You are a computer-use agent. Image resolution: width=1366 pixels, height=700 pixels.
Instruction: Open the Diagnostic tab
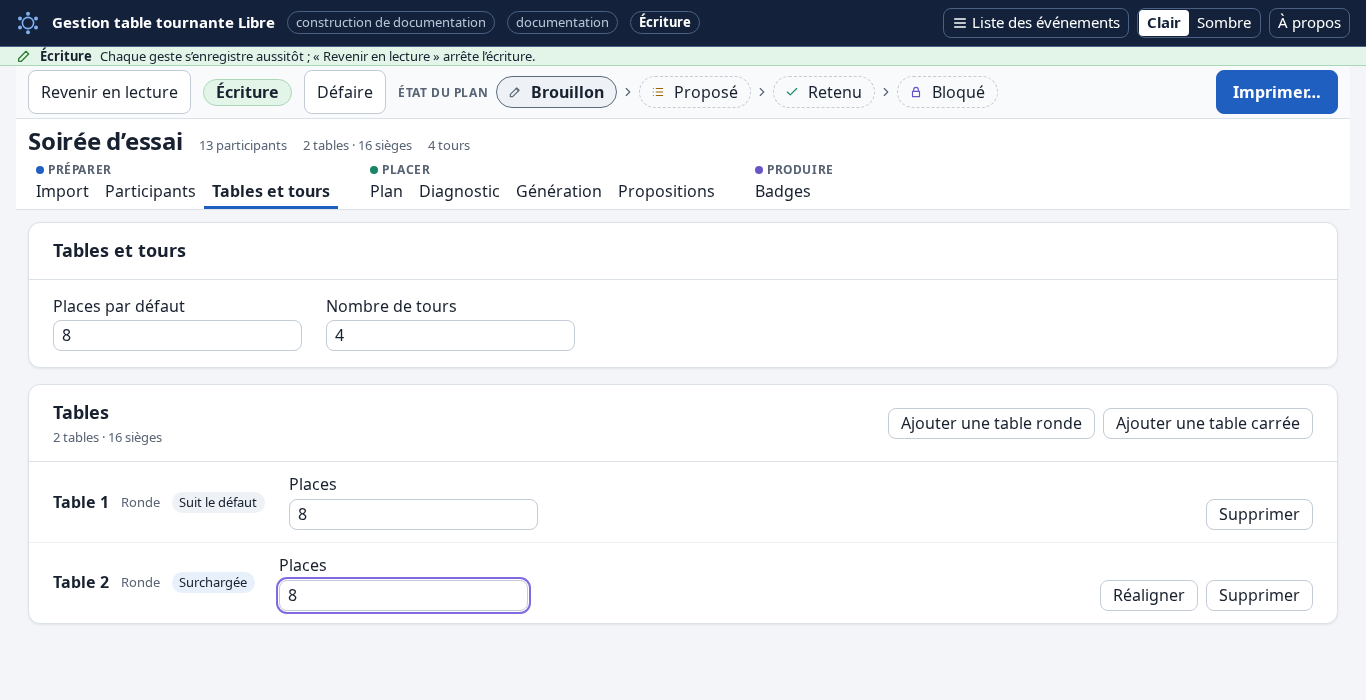tap(459, 191)
